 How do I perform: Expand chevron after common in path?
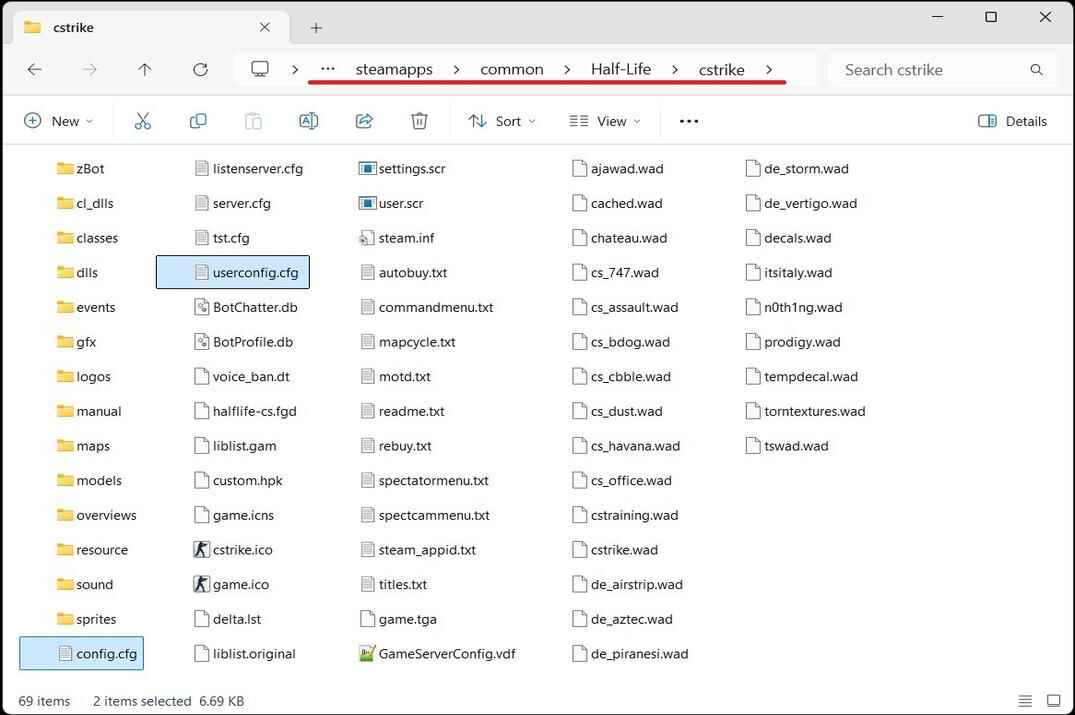pos(567,70)
